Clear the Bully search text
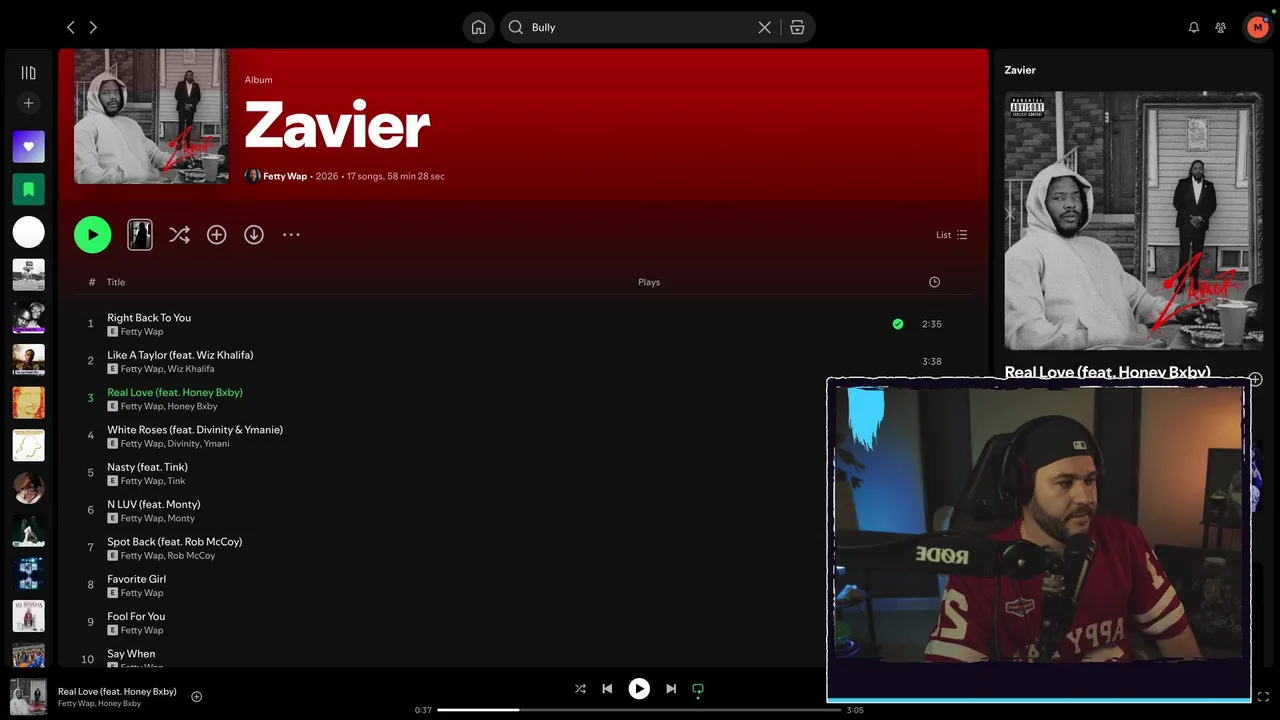 pos(764,28)
